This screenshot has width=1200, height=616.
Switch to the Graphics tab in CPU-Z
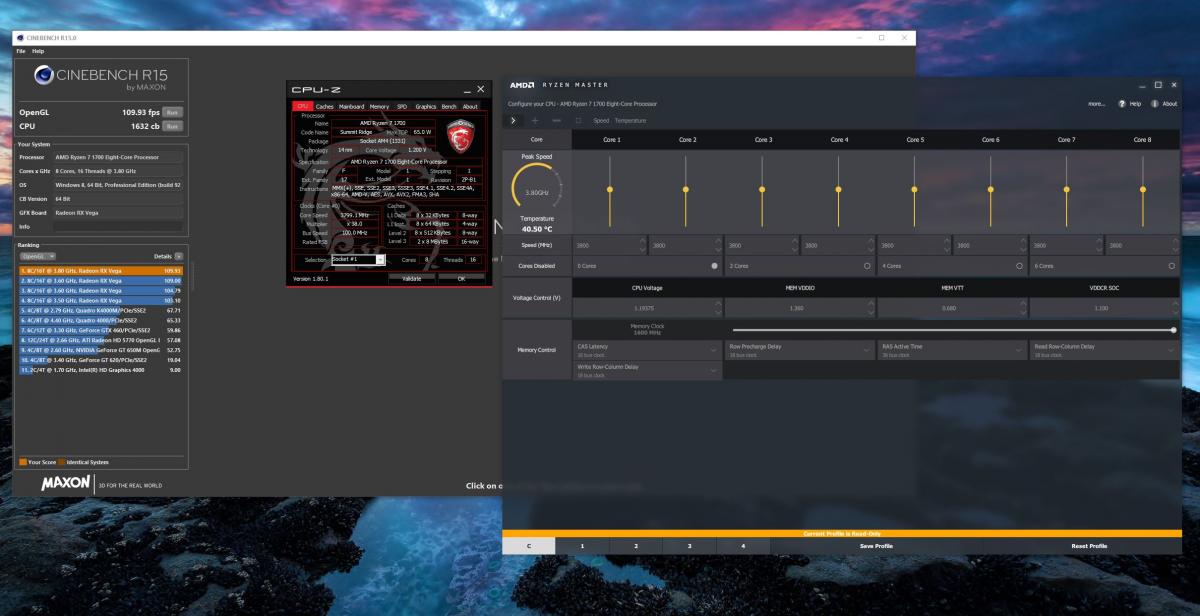(x=426, y=106)
